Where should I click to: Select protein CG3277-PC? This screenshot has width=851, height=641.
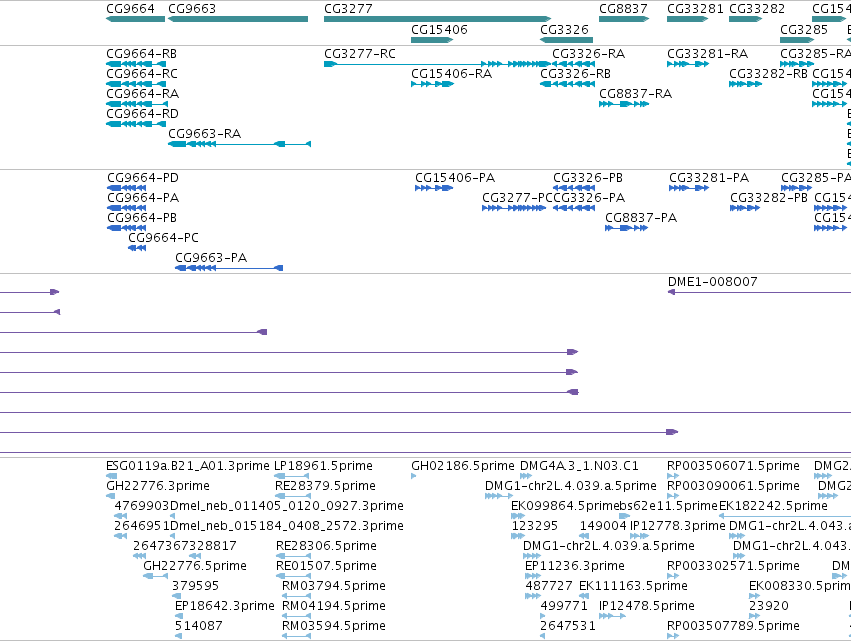(514, 208)
